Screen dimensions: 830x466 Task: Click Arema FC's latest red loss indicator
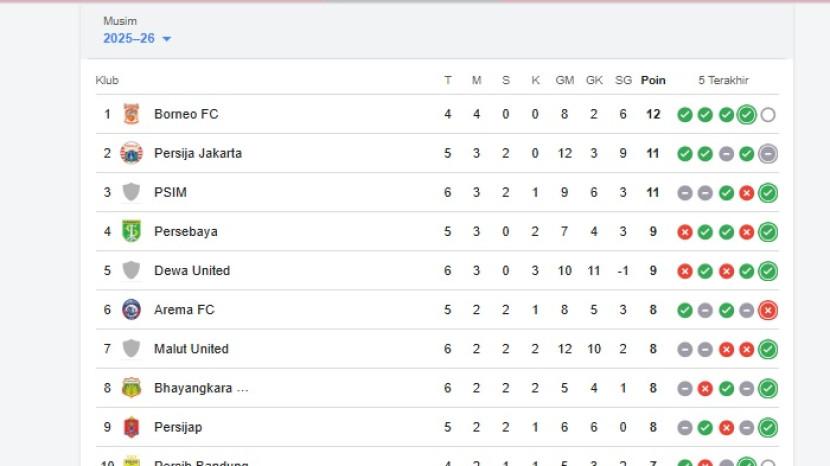[x=768, y=310]
